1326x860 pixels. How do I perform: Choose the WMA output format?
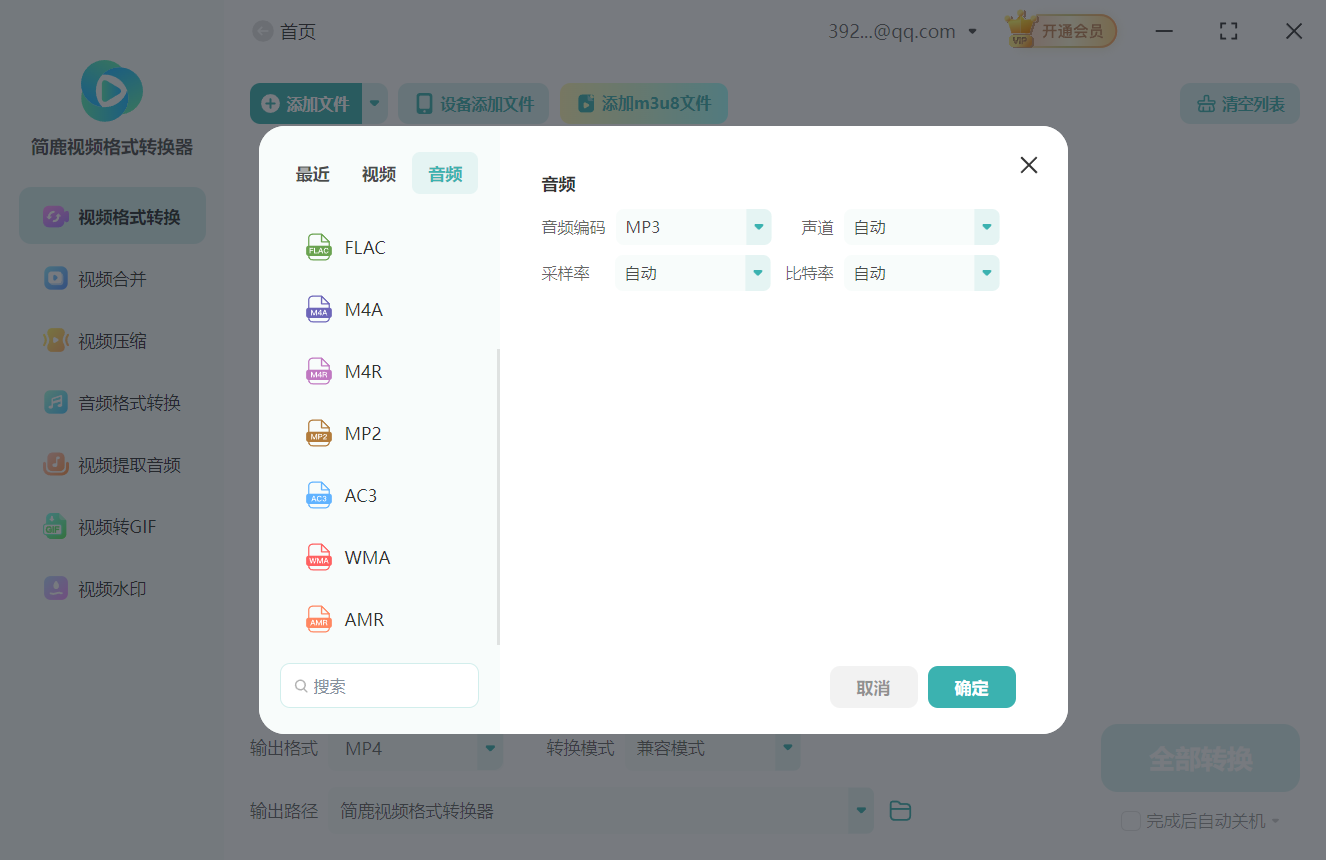coord(367,557)
